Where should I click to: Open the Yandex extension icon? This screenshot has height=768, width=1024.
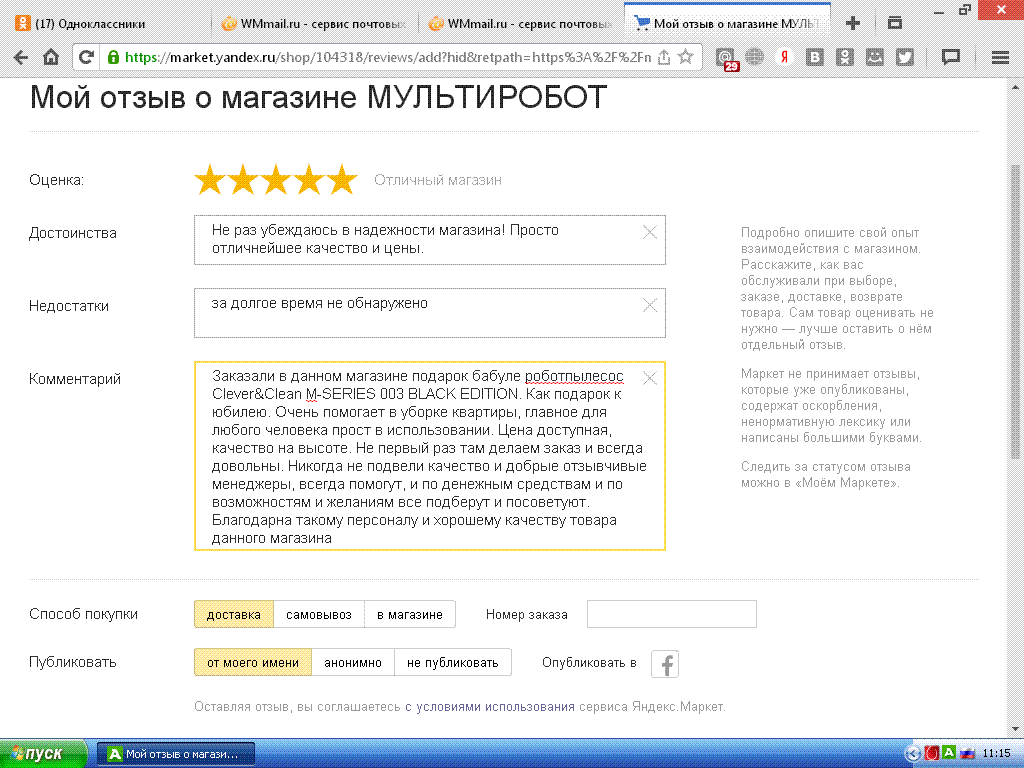(x=784, y=57)
